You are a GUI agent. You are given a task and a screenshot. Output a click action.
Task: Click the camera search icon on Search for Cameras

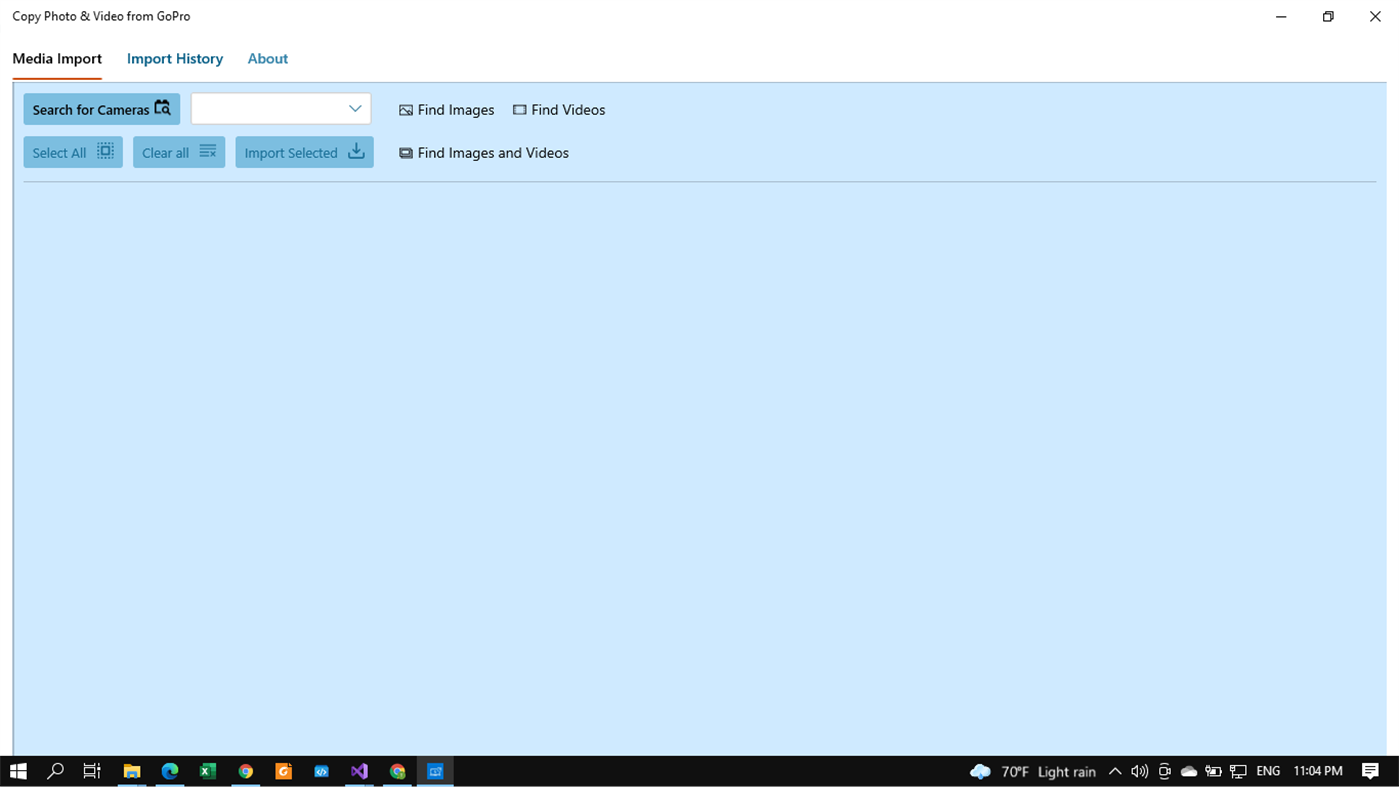[163, 108]
